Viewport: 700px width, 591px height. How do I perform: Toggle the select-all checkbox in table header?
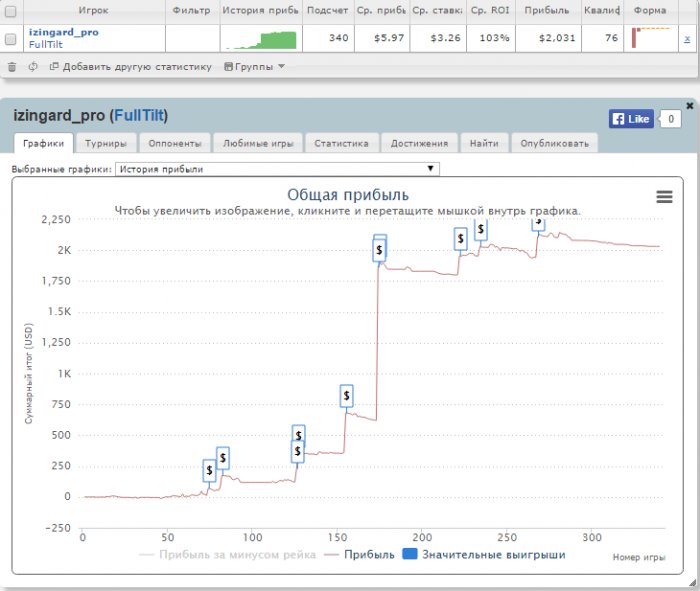coord(10,11)
